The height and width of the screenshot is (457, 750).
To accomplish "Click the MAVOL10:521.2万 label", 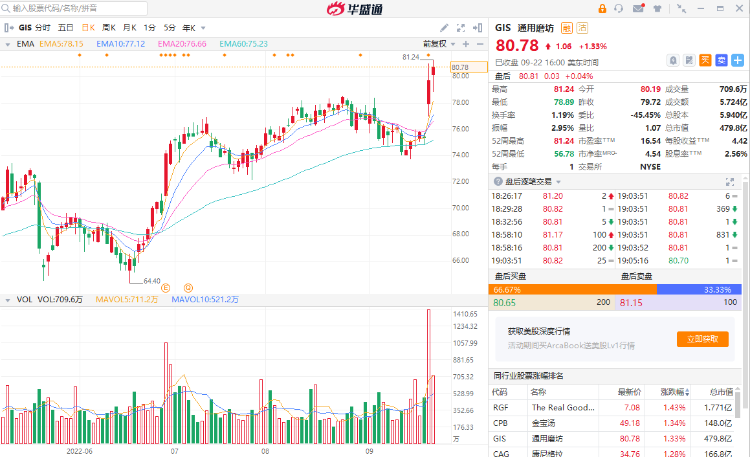I will click(x=205, y=300).
